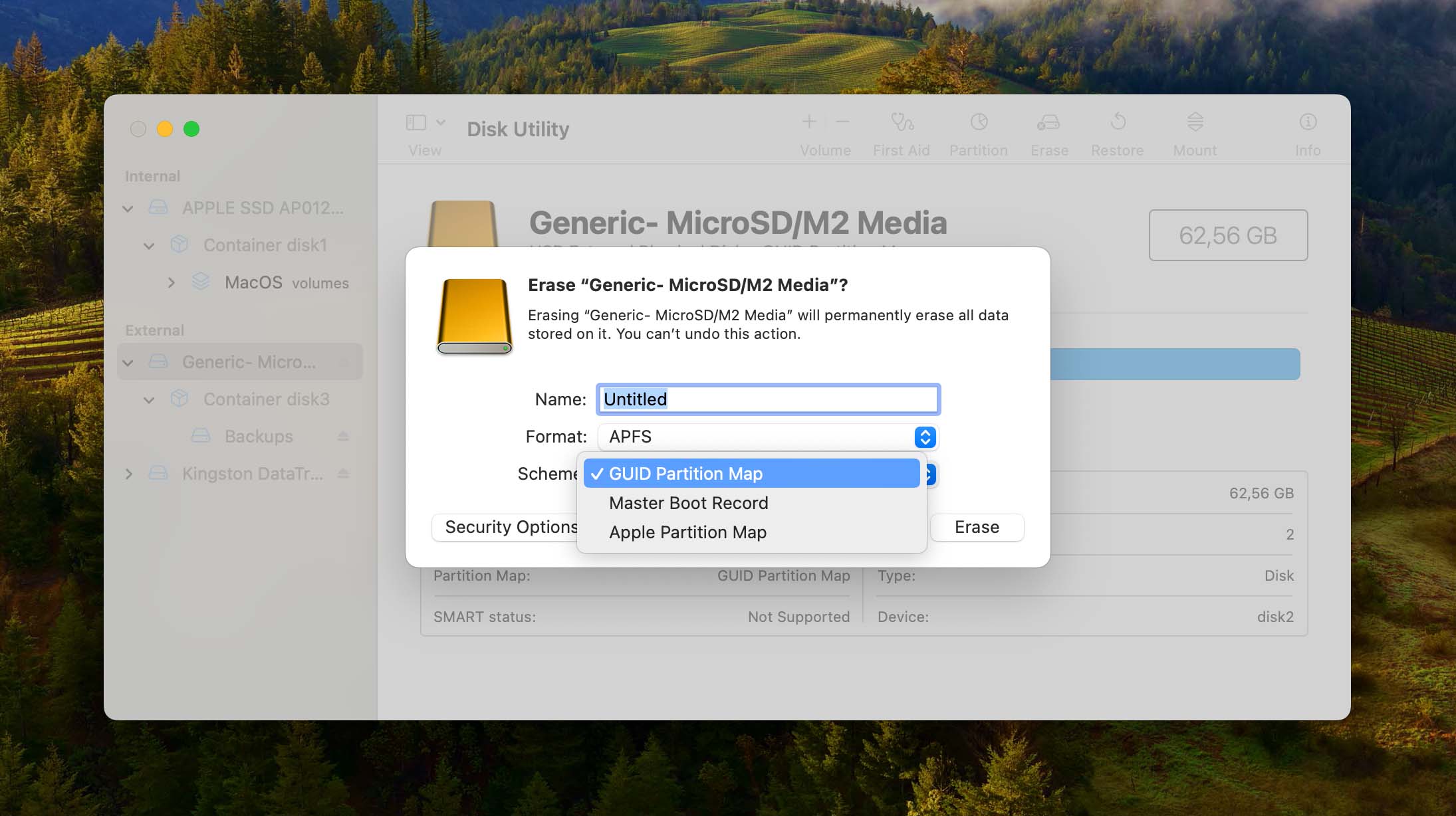Expand the Kingston DataTraveler chevron
1456x816 pixels.
click(128, 474)
